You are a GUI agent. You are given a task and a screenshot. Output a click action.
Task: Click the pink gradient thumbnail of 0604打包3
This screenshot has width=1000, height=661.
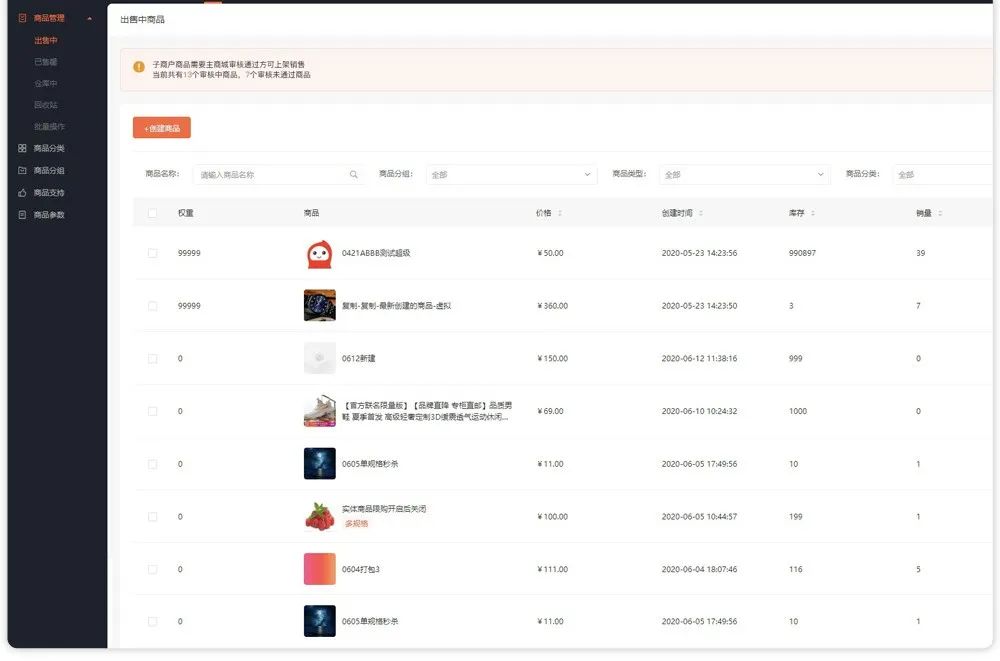[x=320, y=569]
